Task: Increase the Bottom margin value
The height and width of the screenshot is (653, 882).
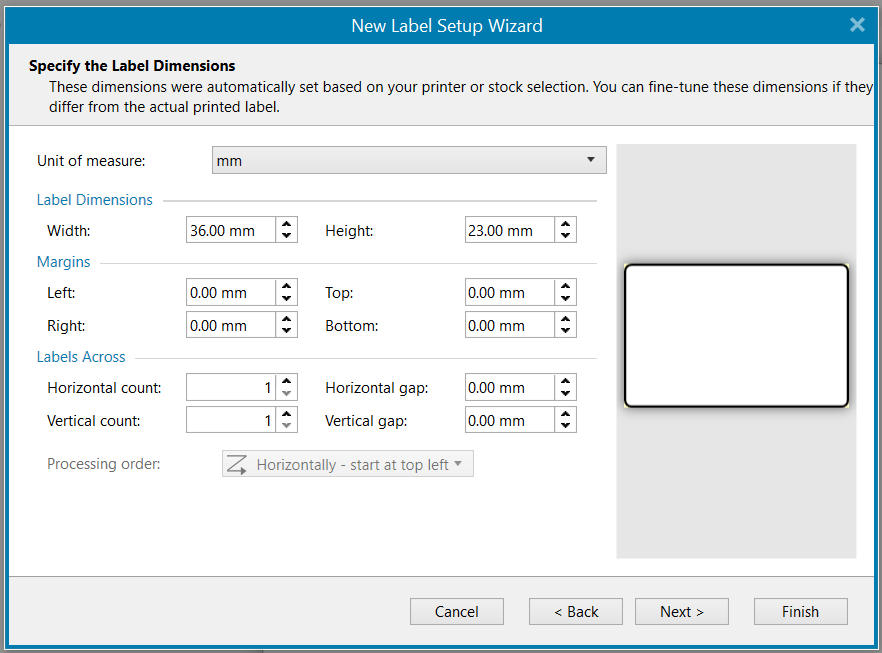Action: click(565, 319)
